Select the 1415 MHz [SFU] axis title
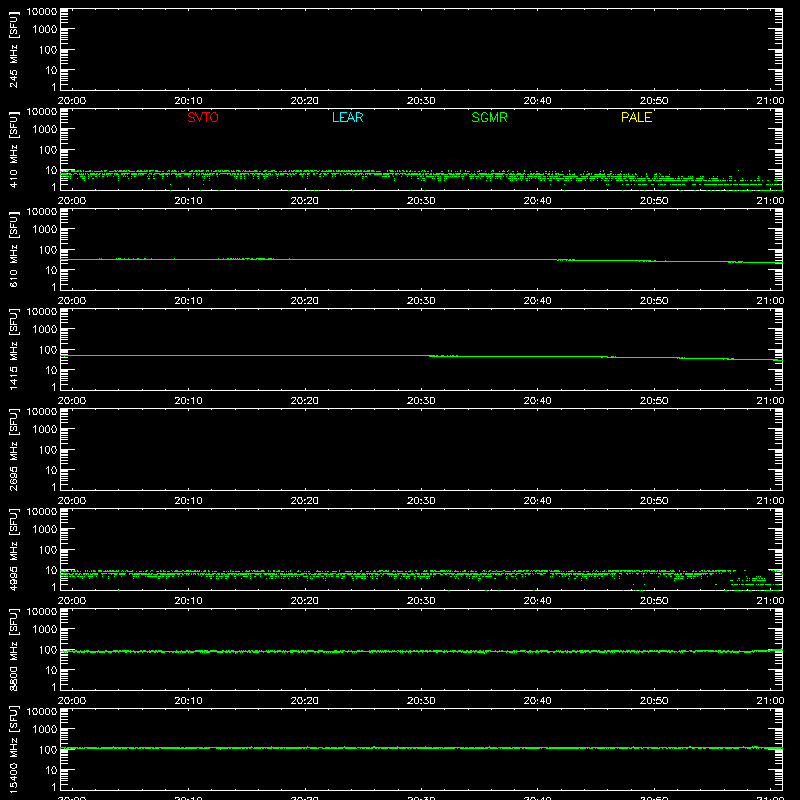Screen dimensions: 800x800 pyautogui.click(x=13, y=350)
